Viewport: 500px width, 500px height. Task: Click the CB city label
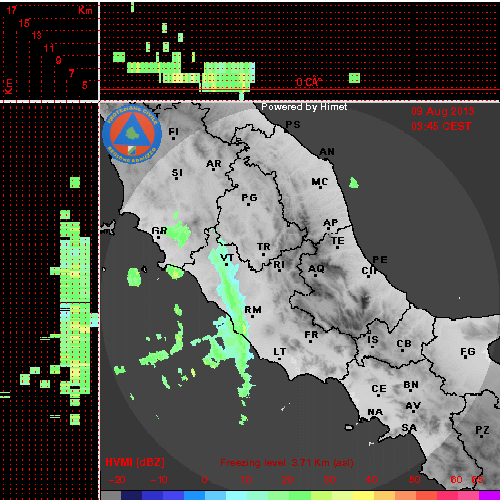404,344
